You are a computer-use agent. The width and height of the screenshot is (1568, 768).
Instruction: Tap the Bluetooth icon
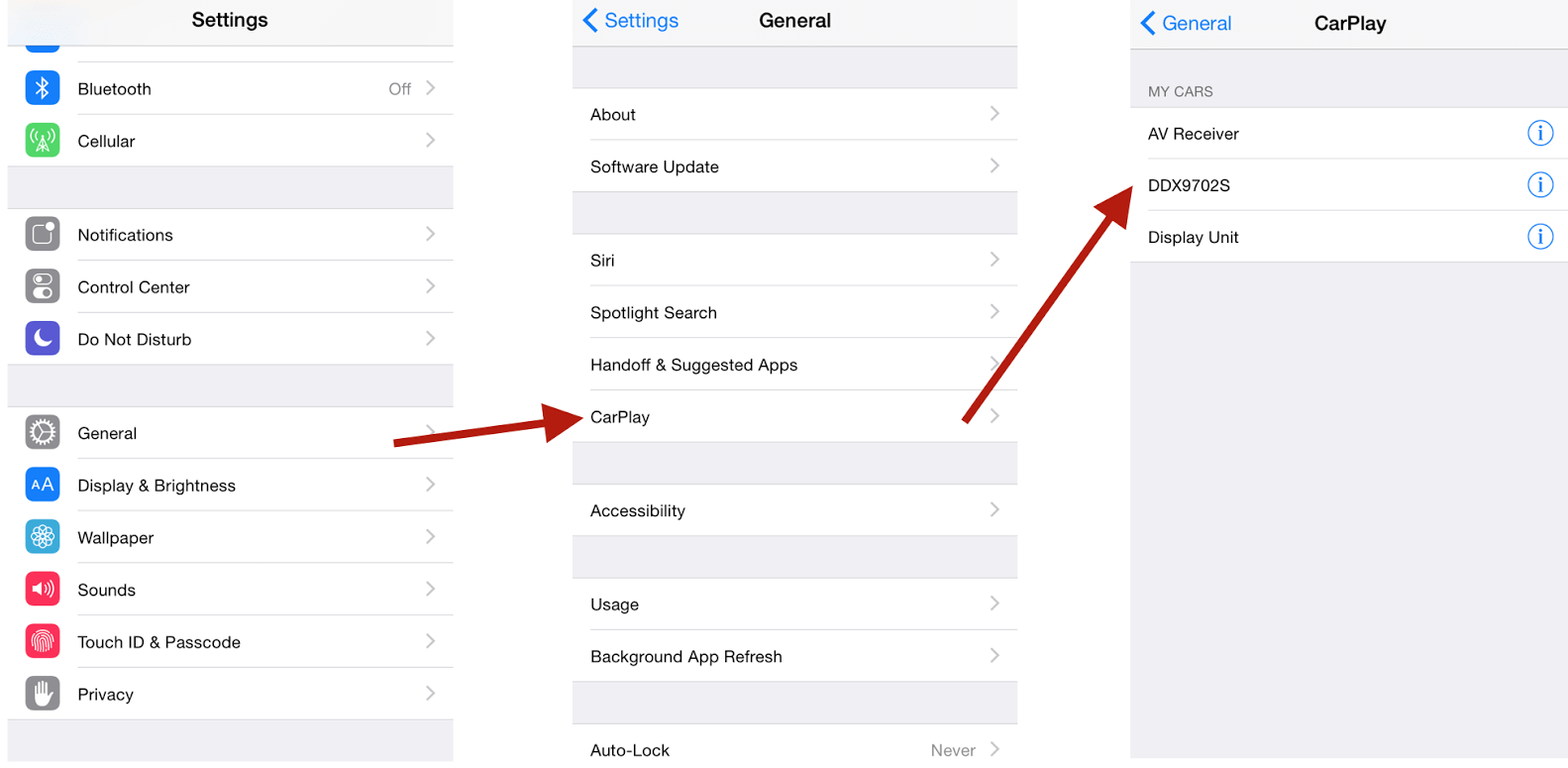click(43, 88)
